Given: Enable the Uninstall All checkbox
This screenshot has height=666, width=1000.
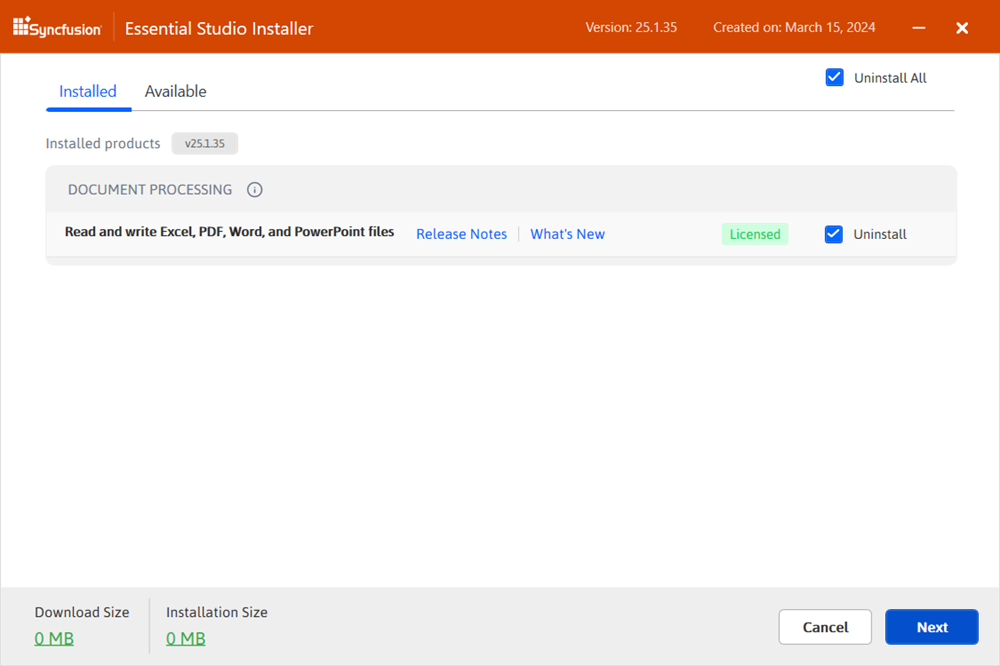Looking at the screenshot, I should (x=834, y=77).
